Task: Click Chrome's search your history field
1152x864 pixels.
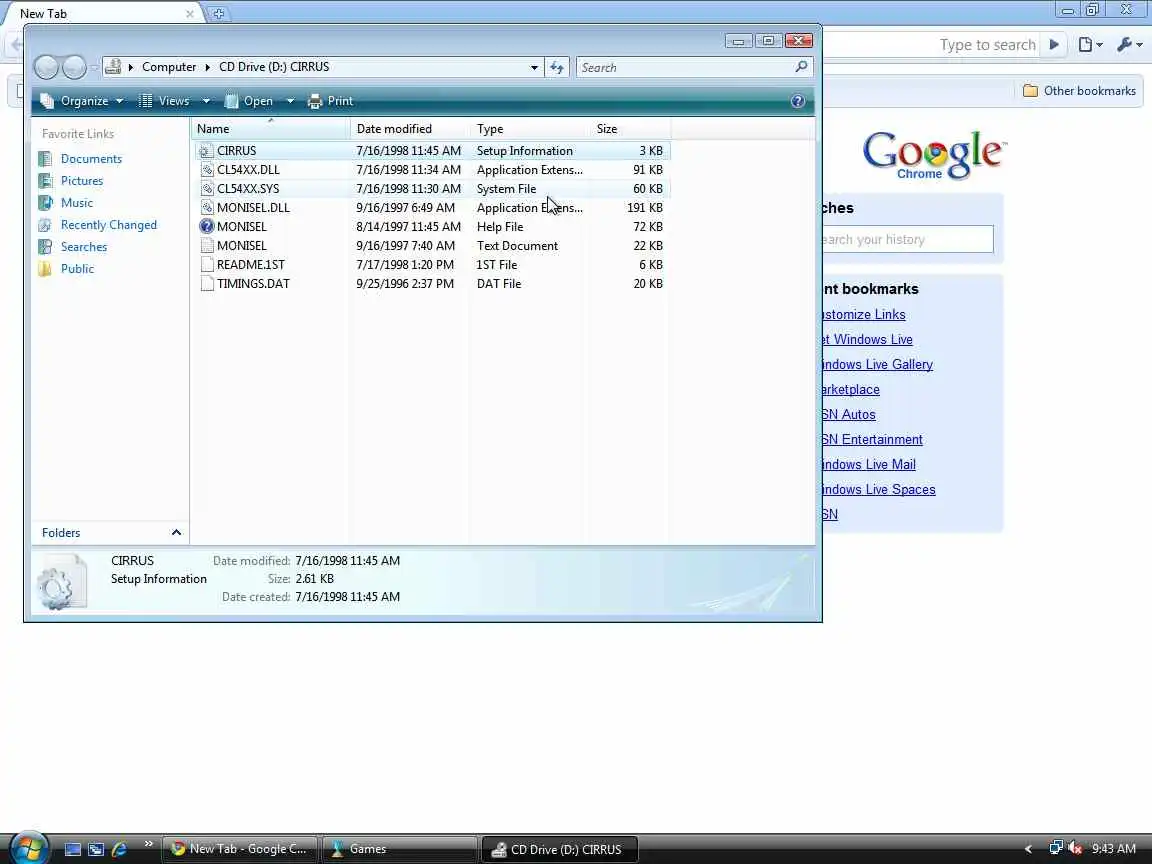Action: 907,240
